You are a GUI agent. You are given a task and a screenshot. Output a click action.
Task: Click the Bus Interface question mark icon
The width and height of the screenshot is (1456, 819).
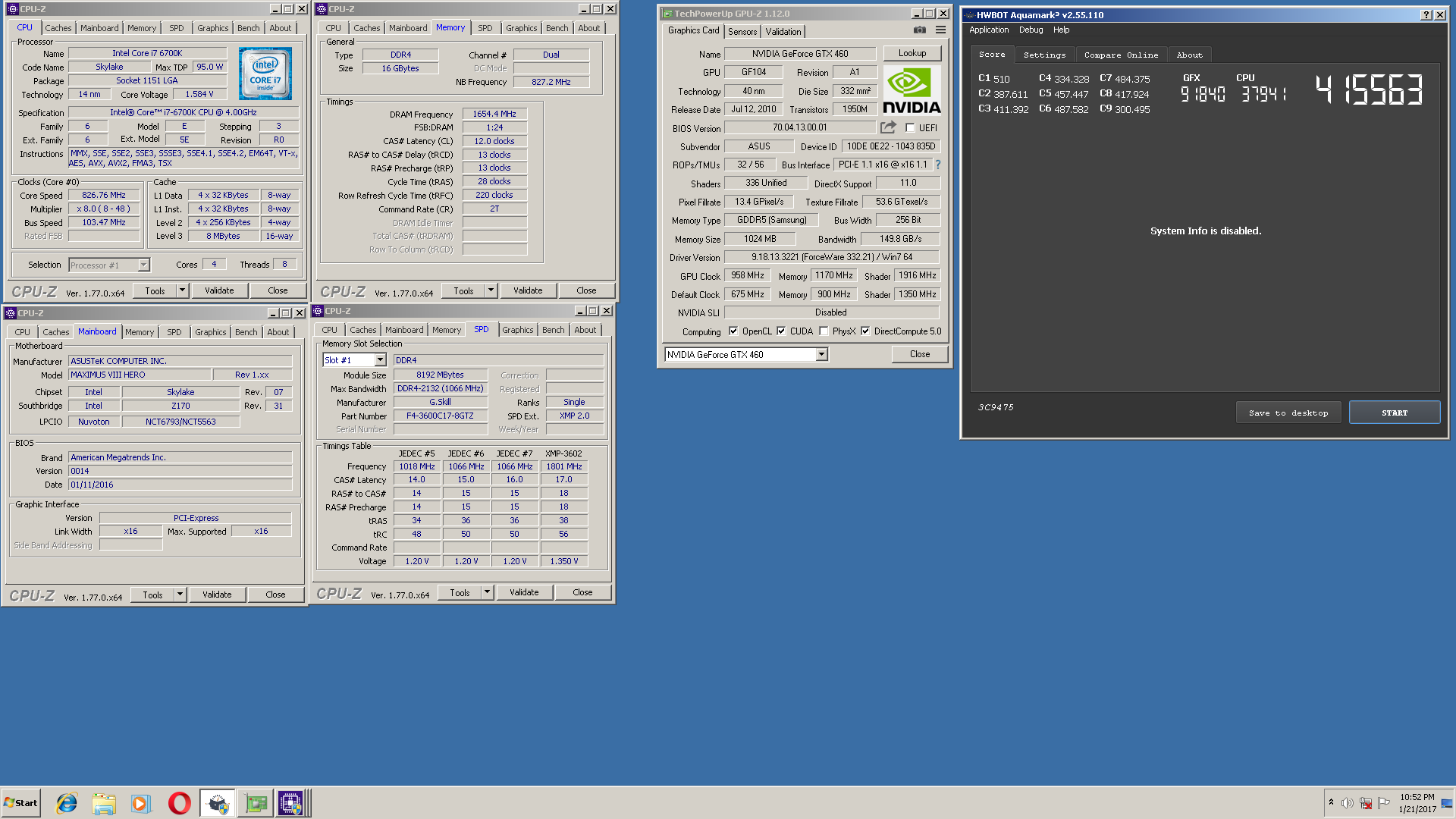[938, 165]
